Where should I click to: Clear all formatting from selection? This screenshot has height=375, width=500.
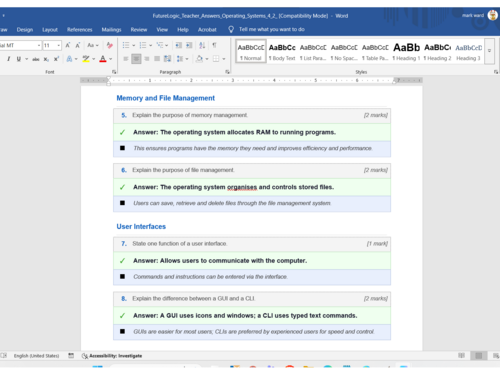click(x=109, y=45)
